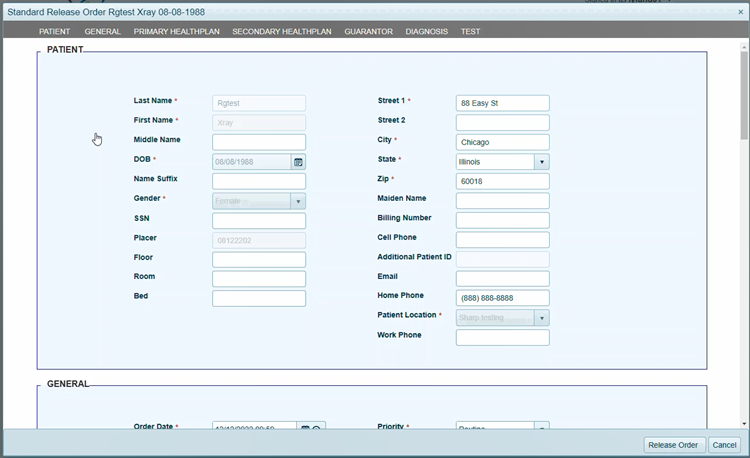Click the Cancel button
750x458 pixels.
724,445
